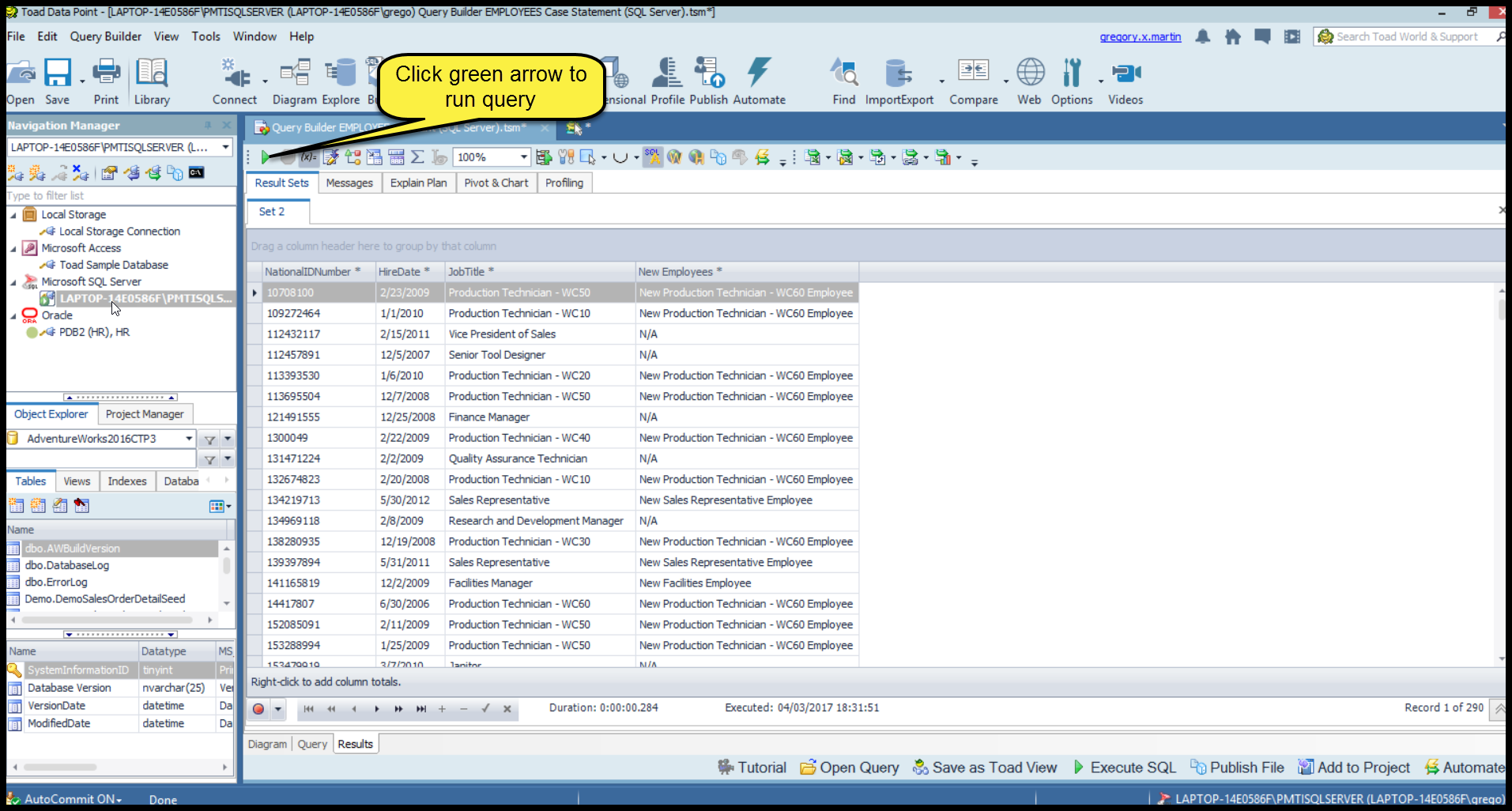1512x811 pixels.
Task: Click the Type to filter list field
Action: pyautogui.click(x=120, y=196)
